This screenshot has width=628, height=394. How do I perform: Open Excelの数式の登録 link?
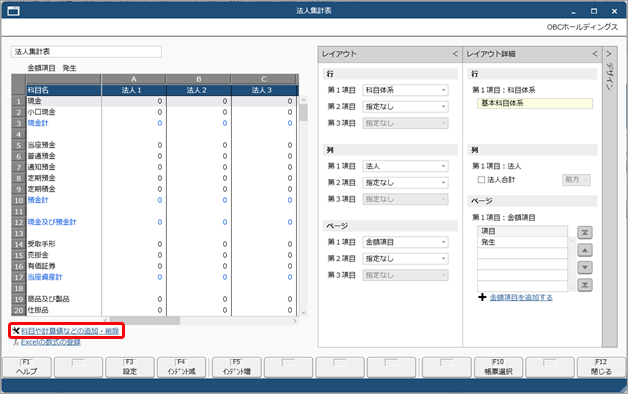click(x=50, y=342)
